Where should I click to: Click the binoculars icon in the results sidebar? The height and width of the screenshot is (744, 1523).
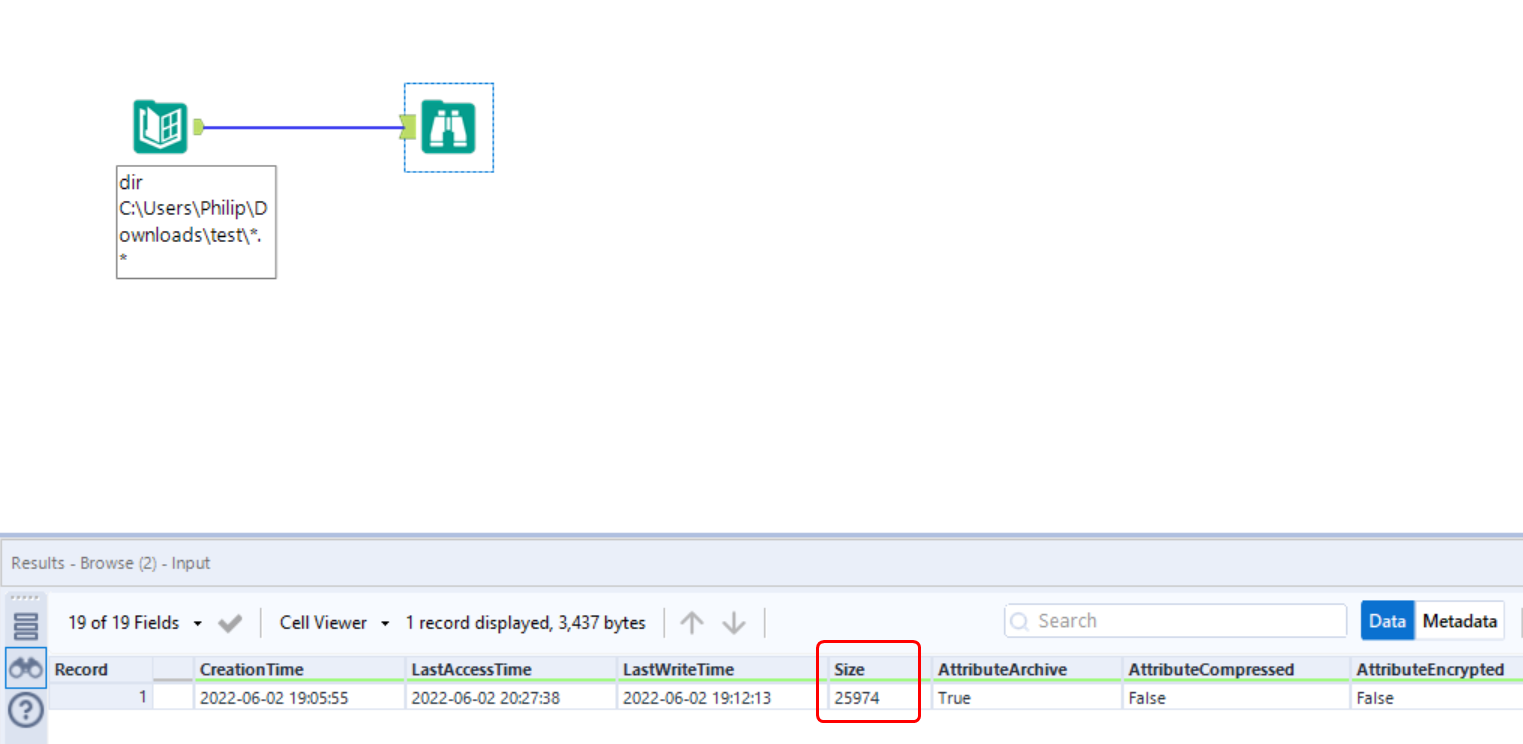[x=25, y=668]
